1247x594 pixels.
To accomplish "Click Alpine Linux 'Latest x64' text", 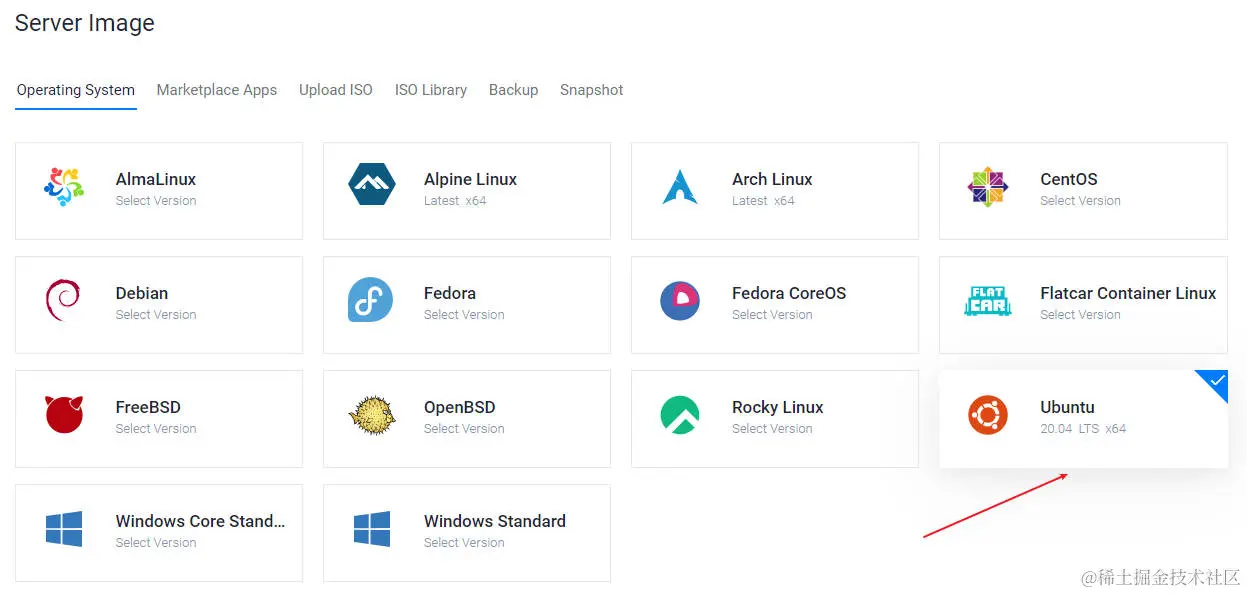I will [455, 201].
